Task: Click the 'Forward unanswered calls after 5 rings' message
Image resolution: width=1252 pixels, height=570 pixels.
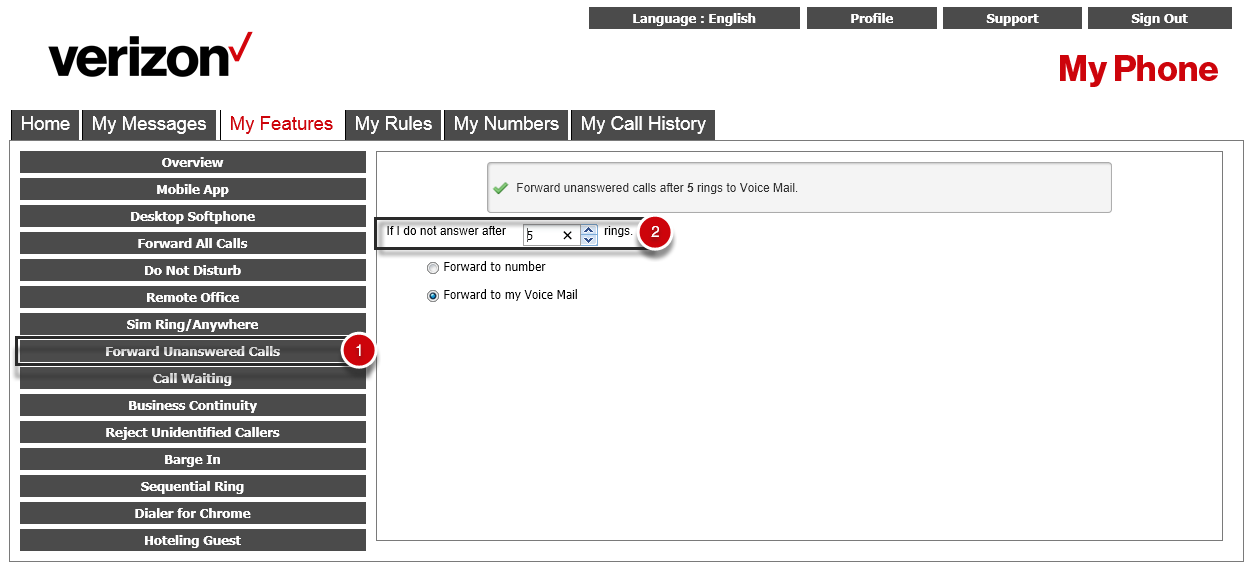Action: pos(657,188)
